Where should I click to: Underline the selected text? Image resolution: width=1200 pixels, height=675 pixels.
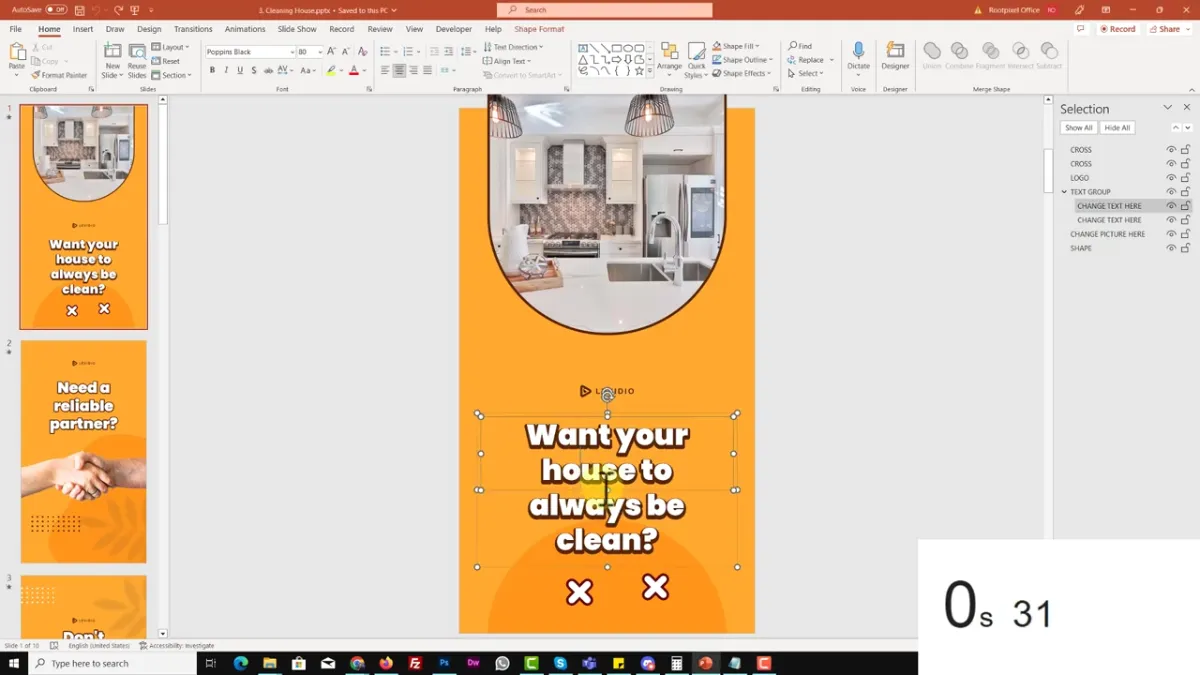(x=240, y=70)
